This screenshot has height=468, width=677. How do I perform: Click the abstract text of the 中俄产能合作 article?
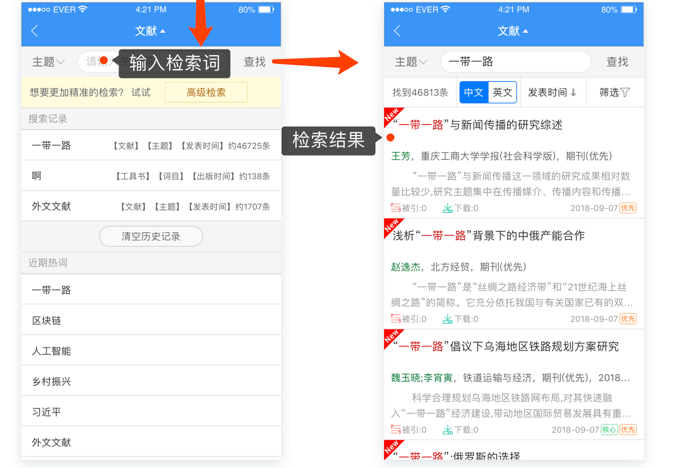[x=512, y=295]
